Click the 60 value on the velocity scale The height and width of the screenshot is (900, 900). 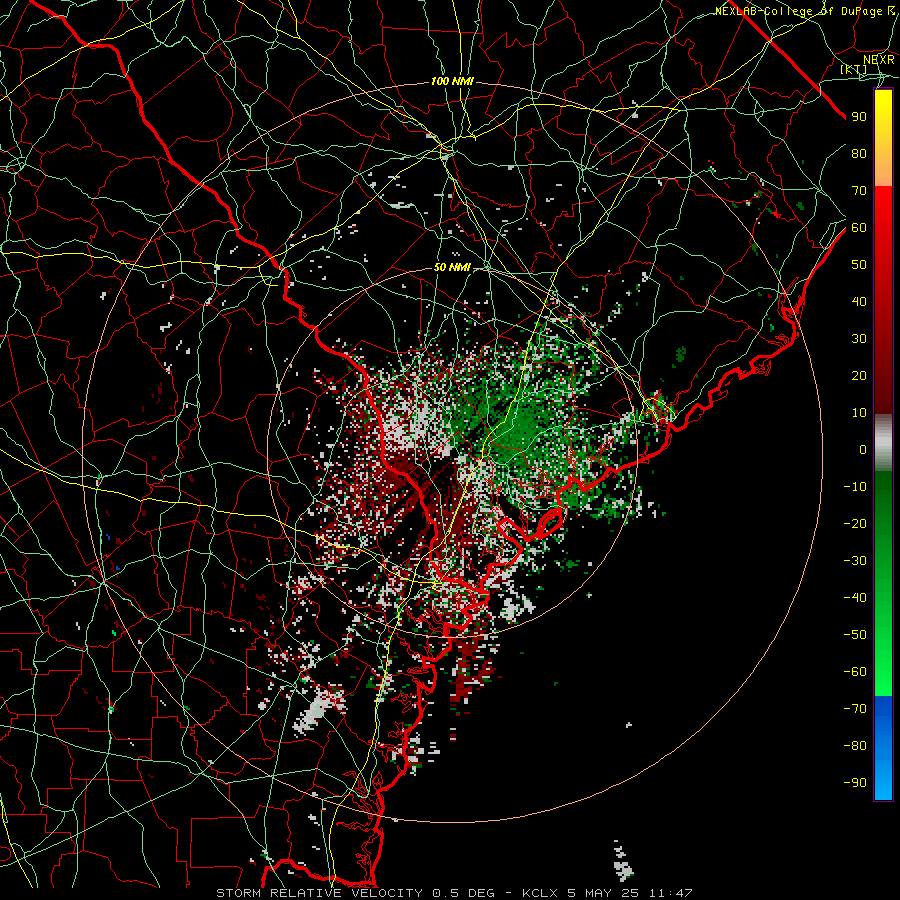coord(859,228)
